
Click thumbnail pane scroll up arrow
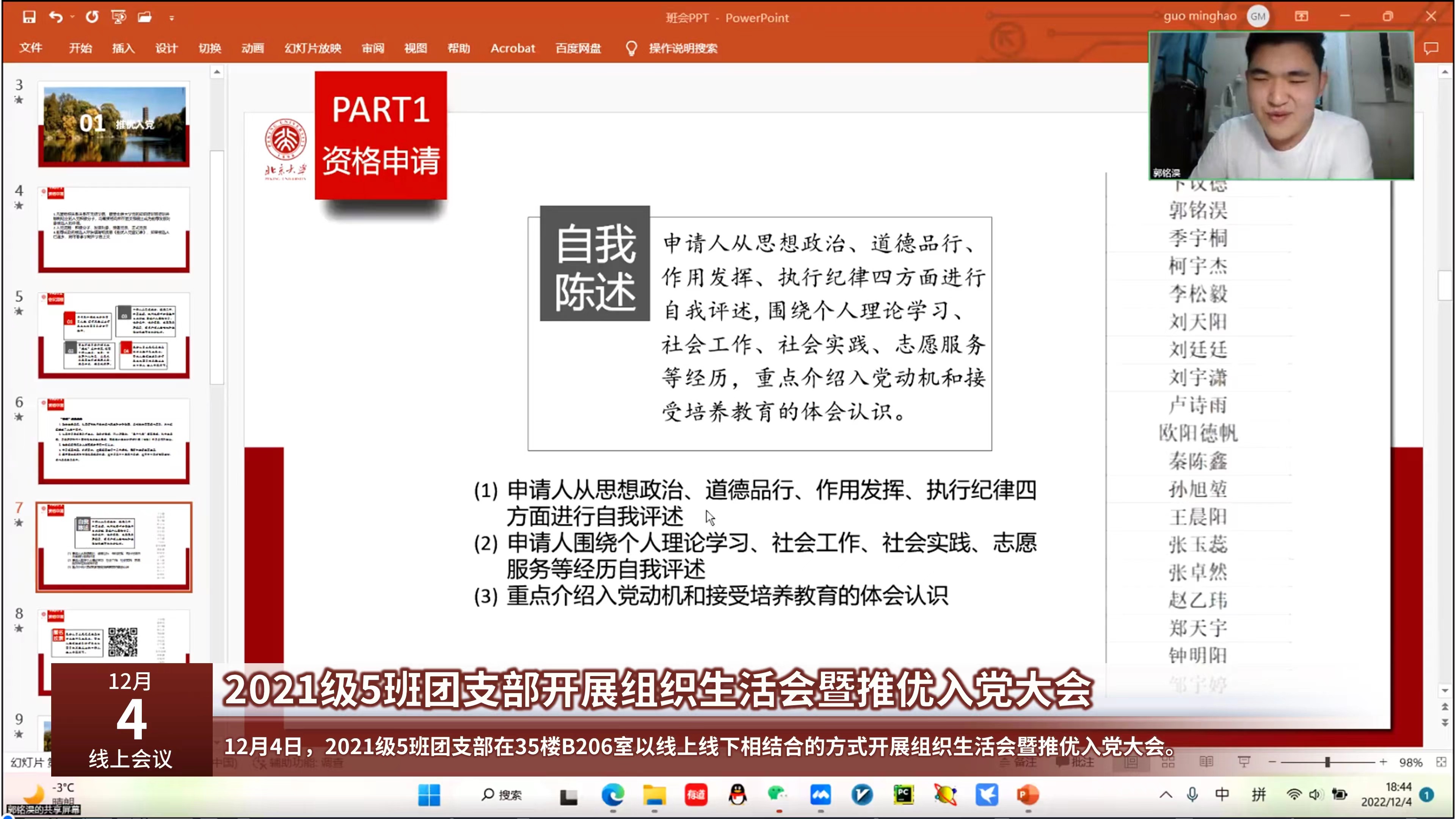pos(217,72)
